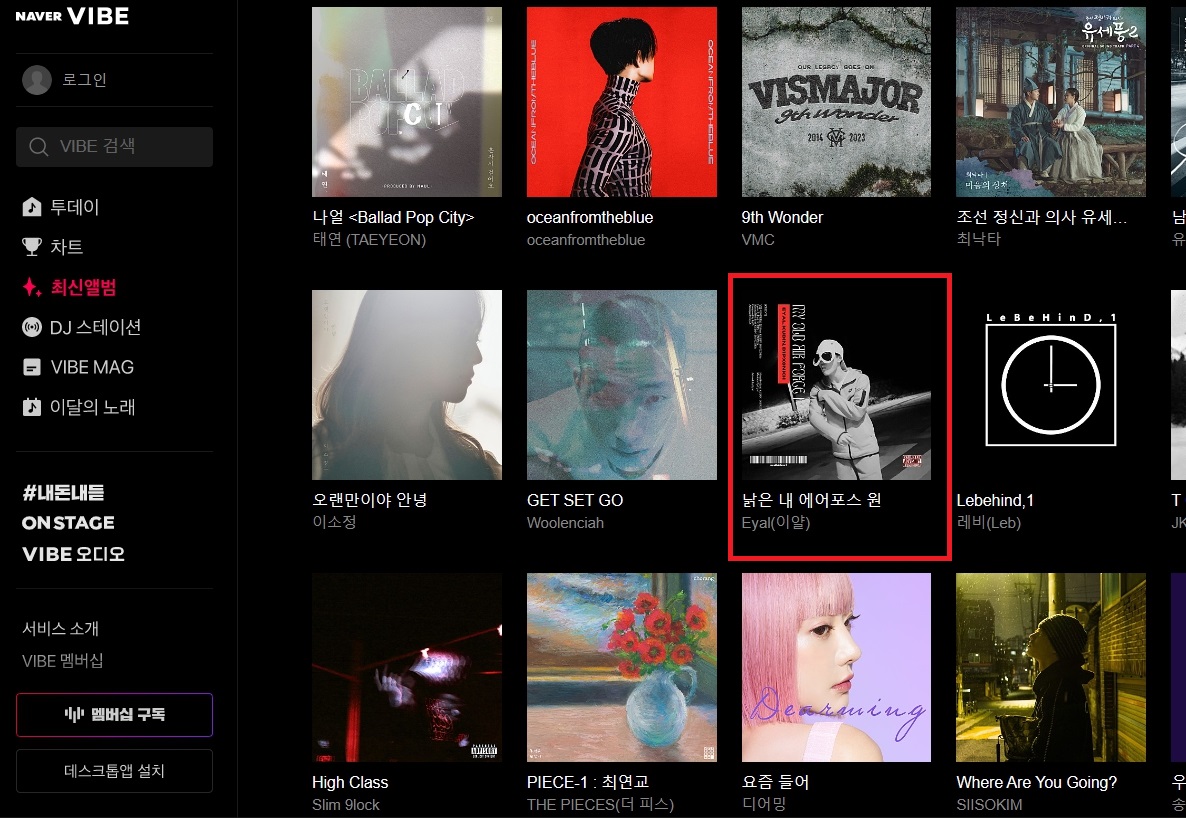The image size is (1186, 818).
Task: Open 서비스 소개 link
Action: pos(61,628)
